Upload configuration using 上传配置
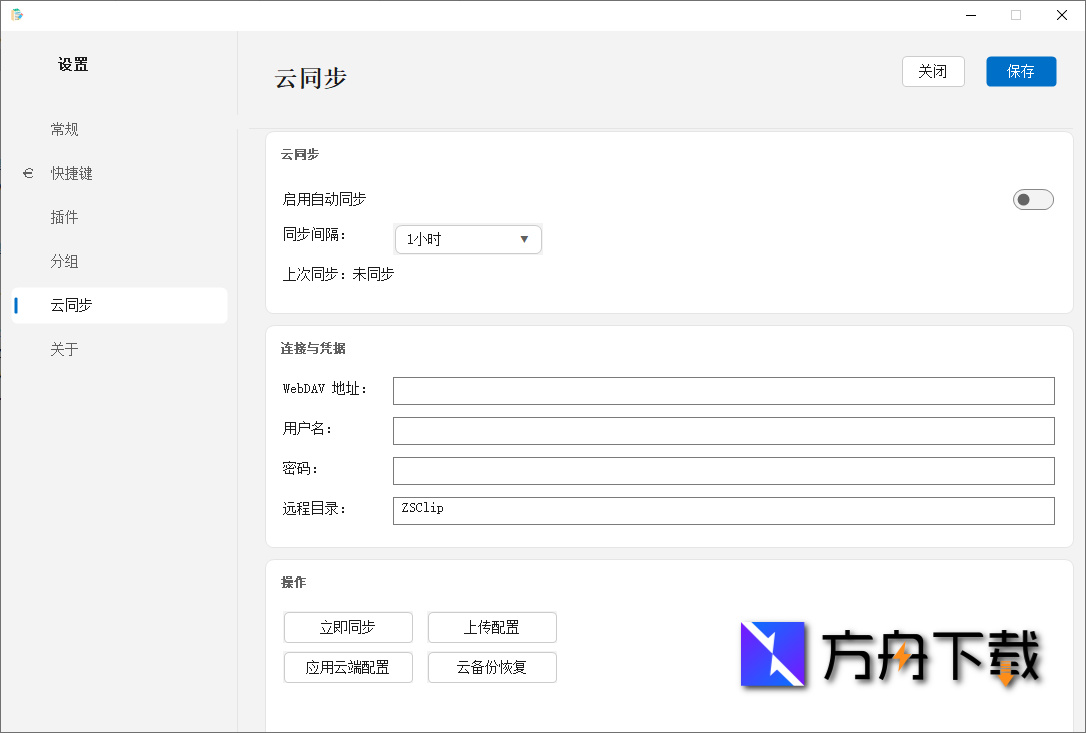Screen dimensions: 1086x733 (492, 627)
